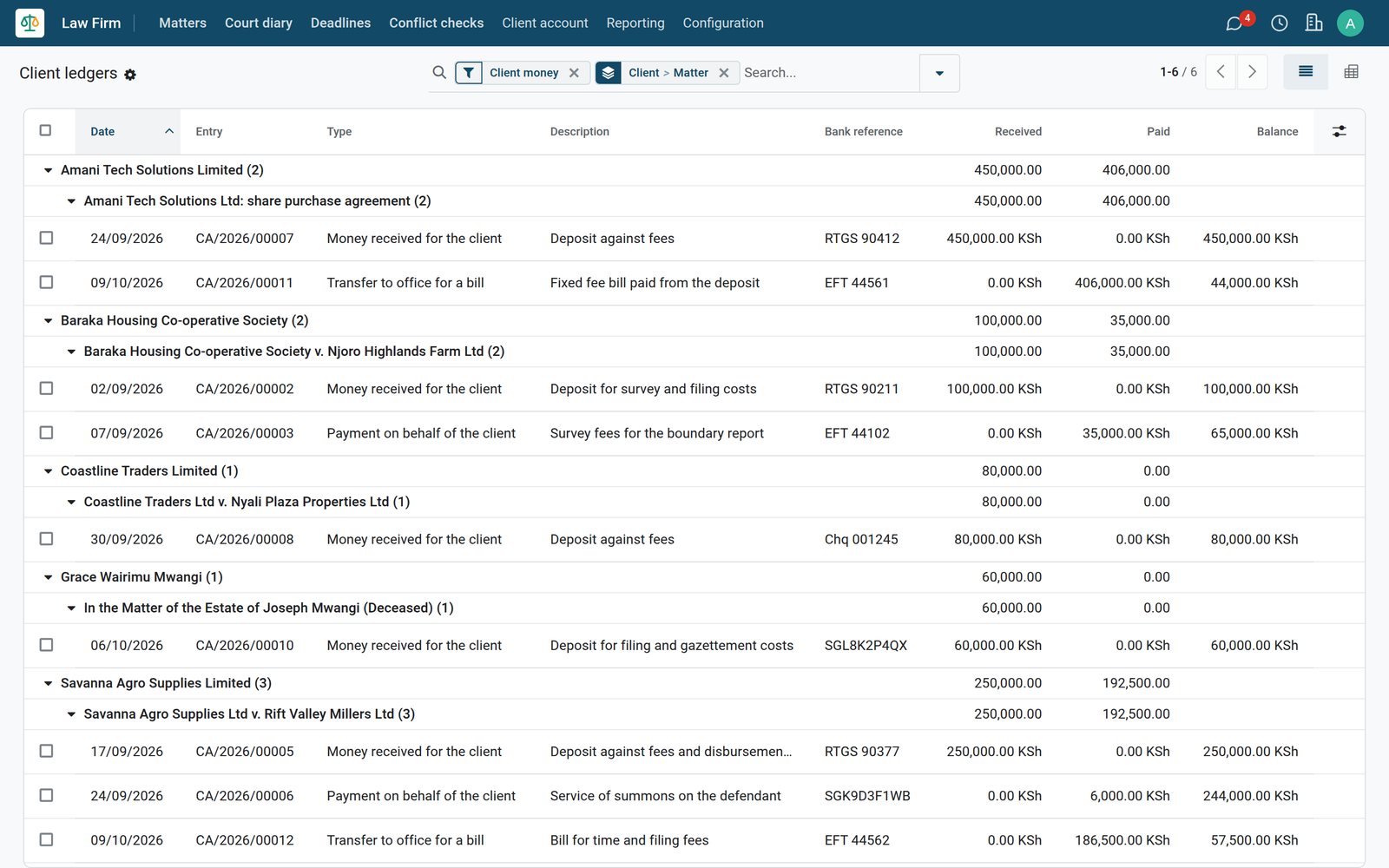This screenshot has width=1389, height=868.
Task: Open the Deadlines menu
Action: tap(340, 23)
